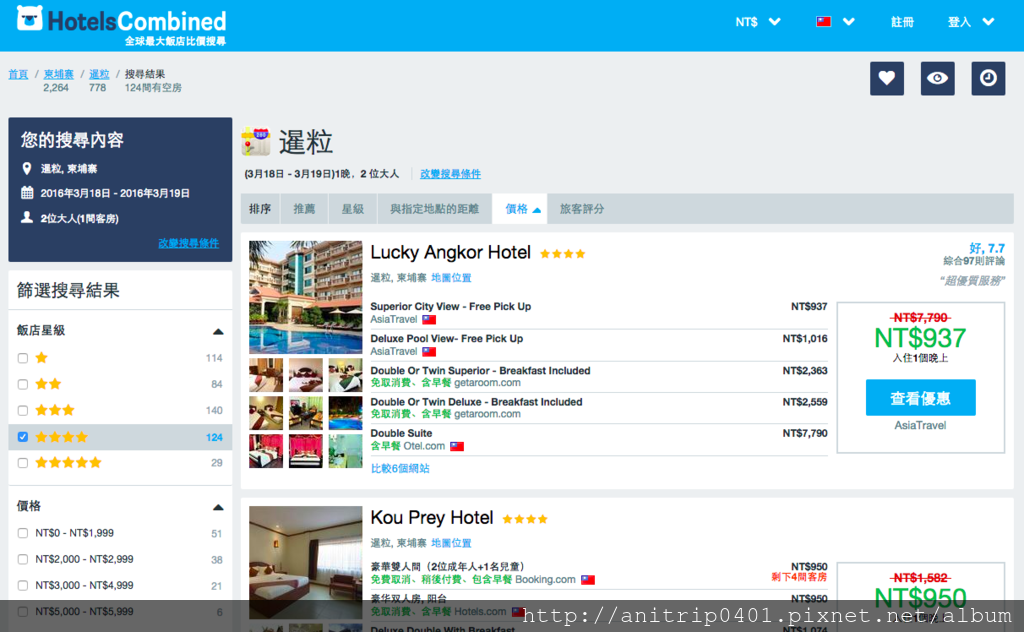The height and width of the screenshot is (632, 1024).
Task: Click the flag next to Otel.com
Action: (457, 447)
